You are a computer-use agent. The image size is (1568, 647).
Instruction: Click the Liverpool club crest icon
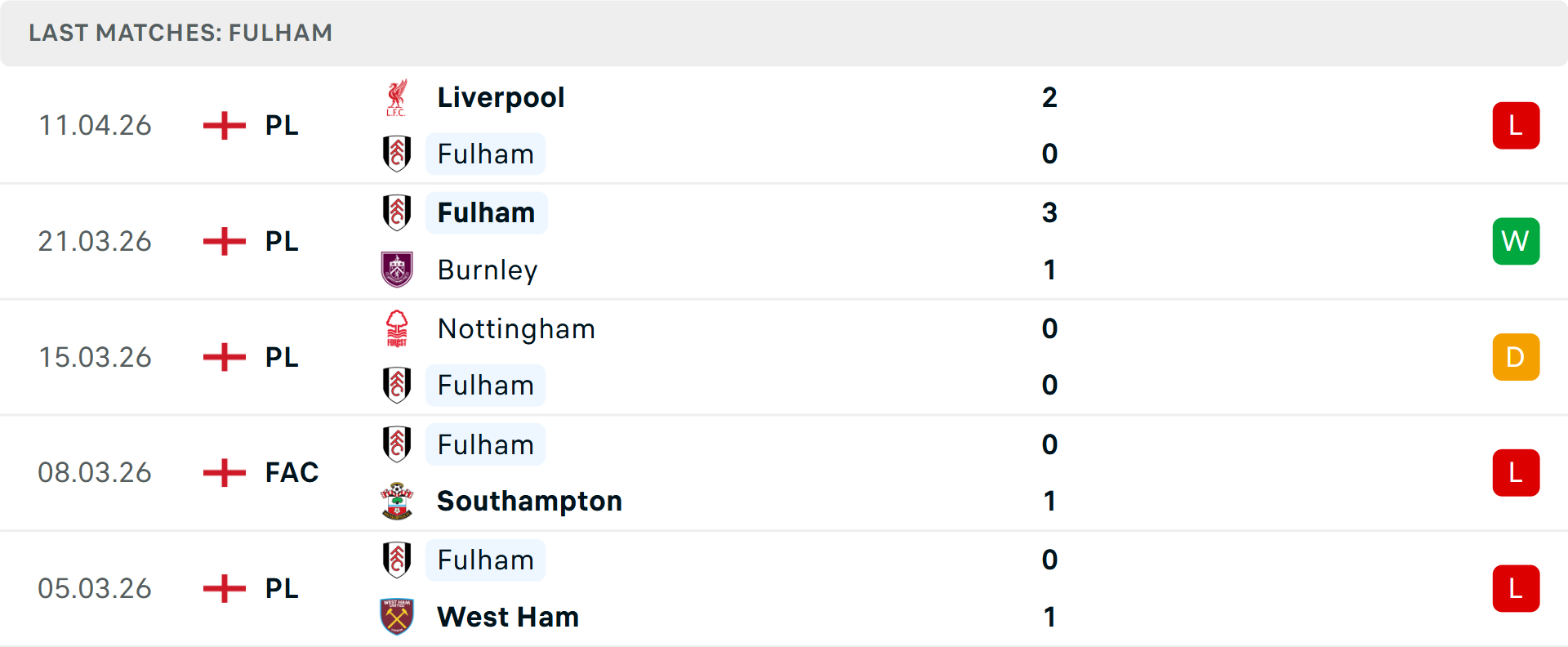click(x=398, y=96)
